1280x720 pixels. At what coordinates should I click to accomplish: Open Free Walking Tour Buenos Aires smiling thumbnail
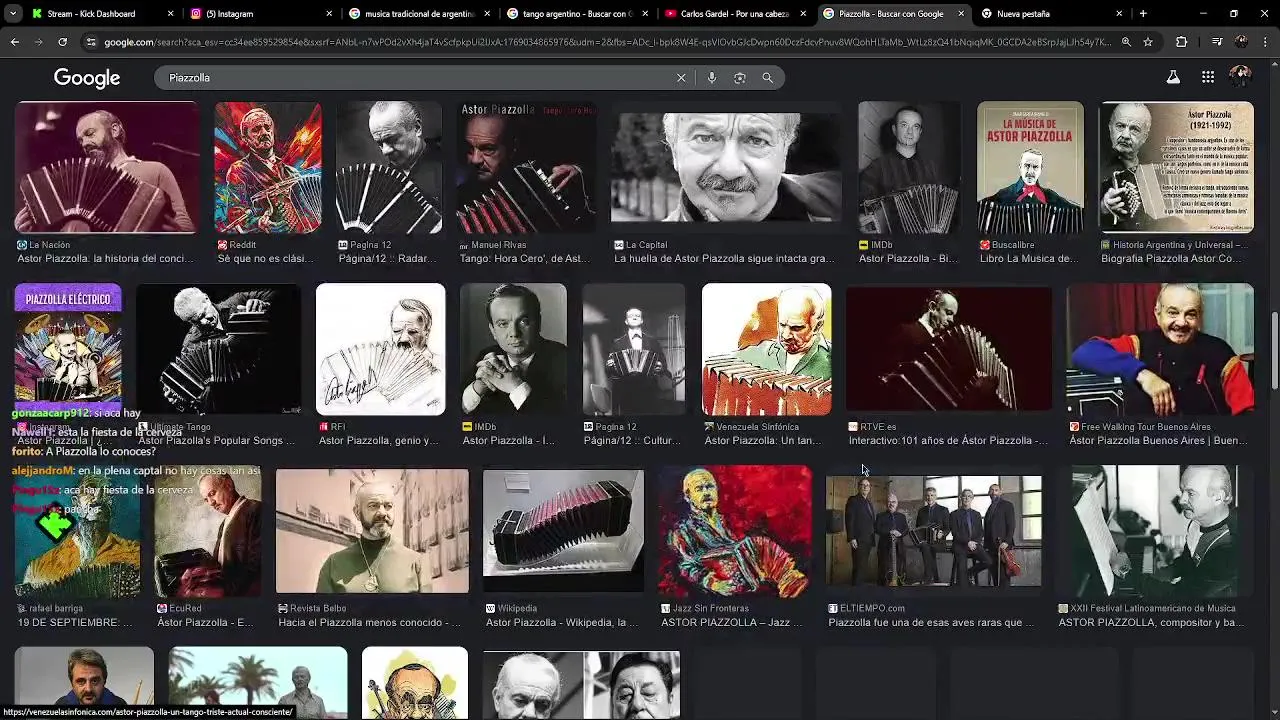(x=1160, y=349)
